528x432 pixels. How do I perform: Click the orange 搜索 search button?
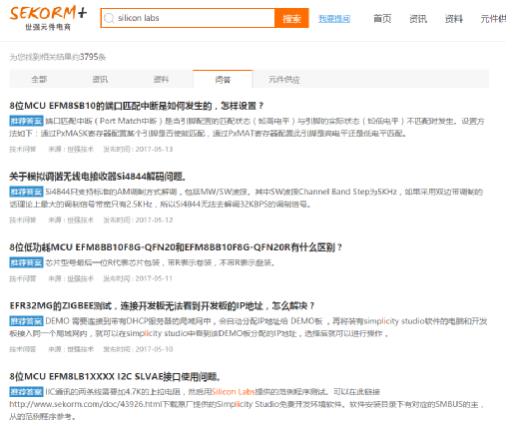pyautogui.click(x=292, y=18)
